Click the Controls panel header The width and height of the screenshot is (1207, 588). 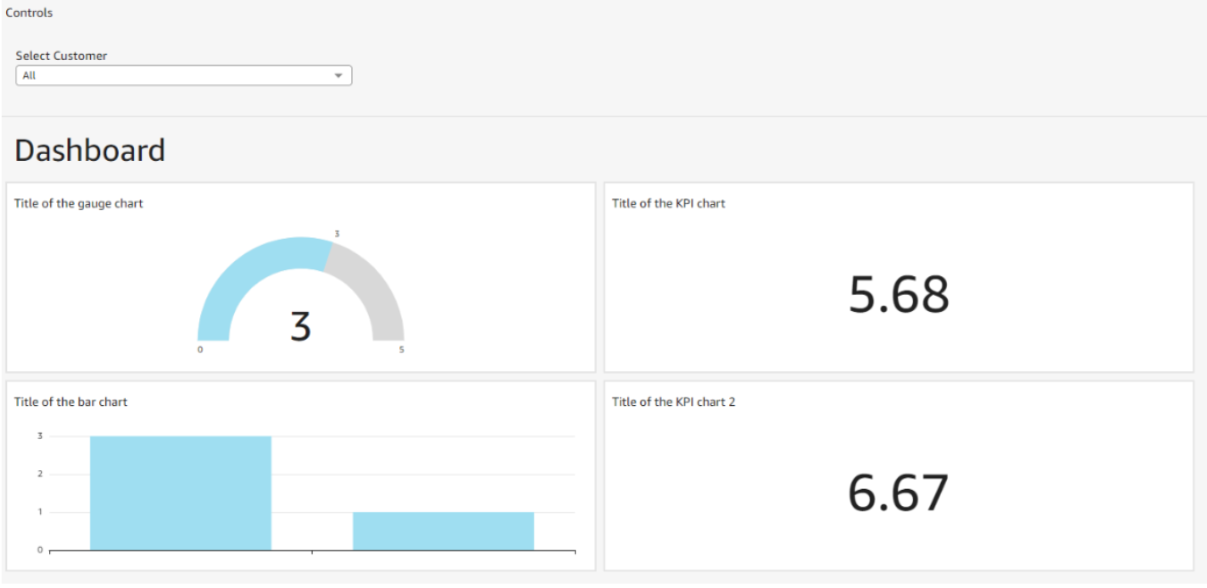pos(30,13)
